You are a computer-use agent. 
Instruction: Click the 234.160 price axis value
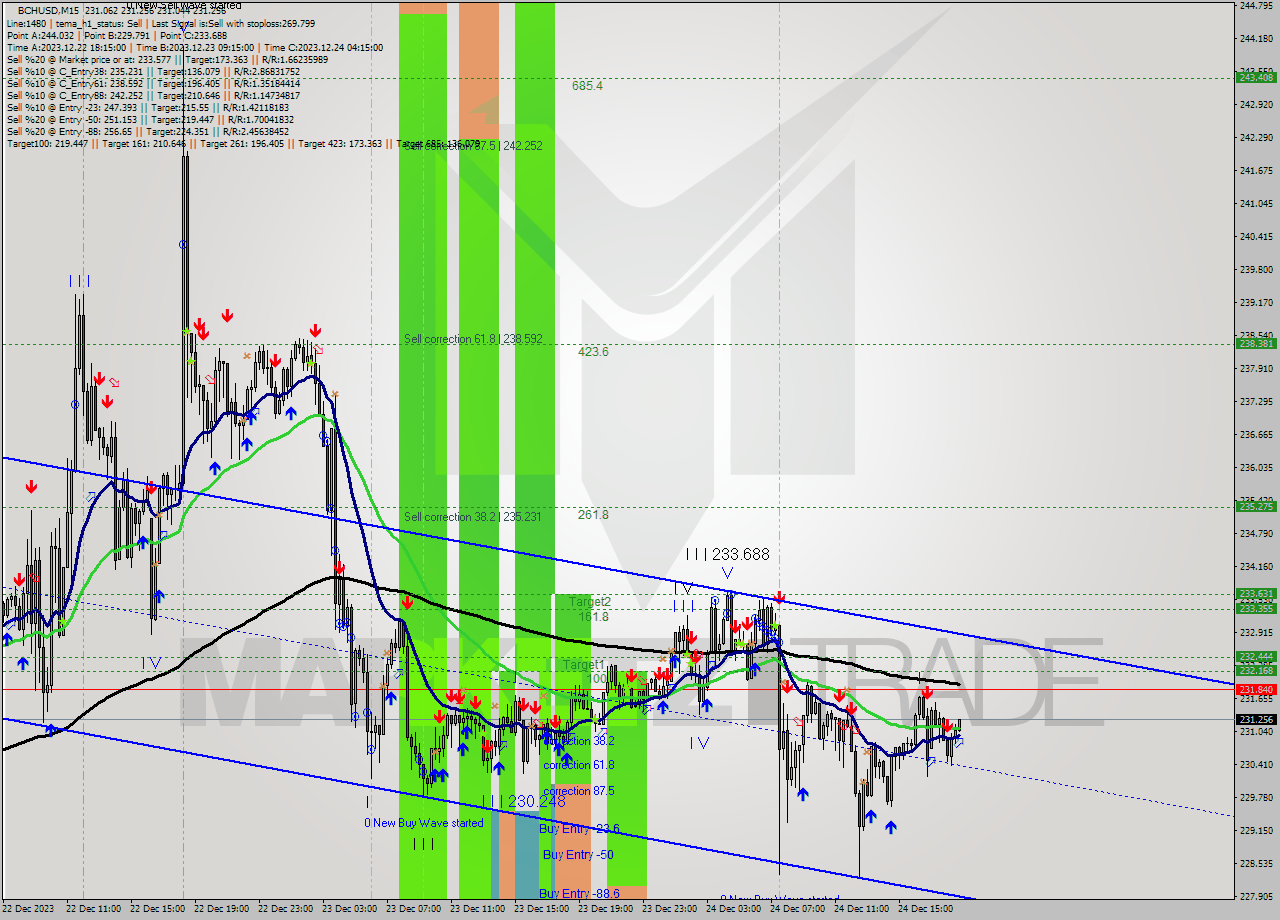[x=1256, y=566]
